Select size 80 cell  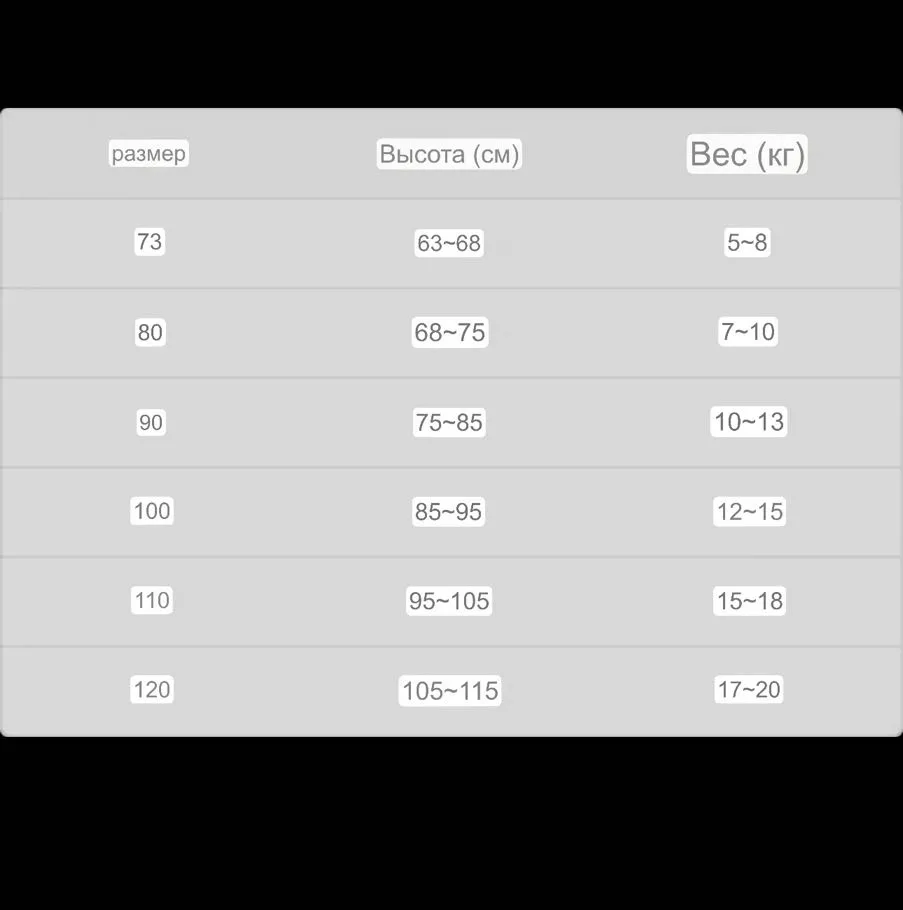pyautogui.click(x=150, y=332)
